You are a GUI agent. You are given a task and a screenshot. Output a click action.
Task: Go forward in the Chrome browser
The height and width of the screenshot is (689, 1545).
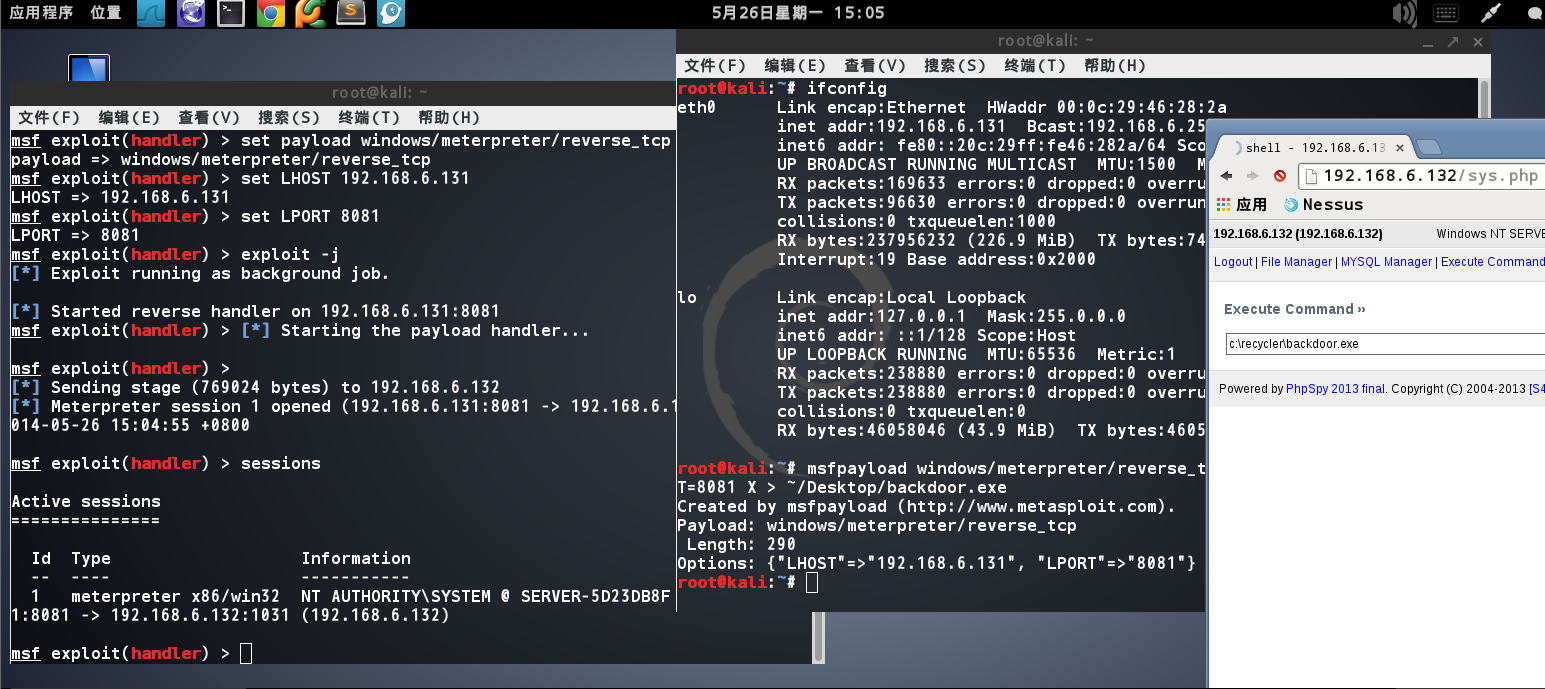tap(1253, 176)
